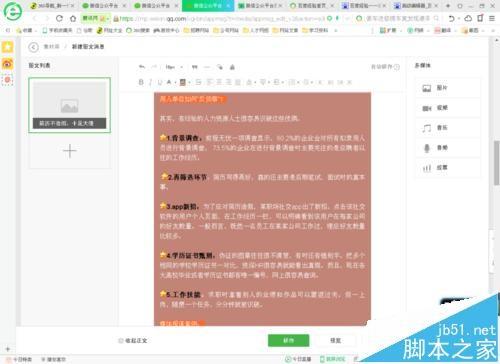Screen dimensions: 500x364
Task: Click the breadcrumb link before the slash
Action: tap(52, 47)
